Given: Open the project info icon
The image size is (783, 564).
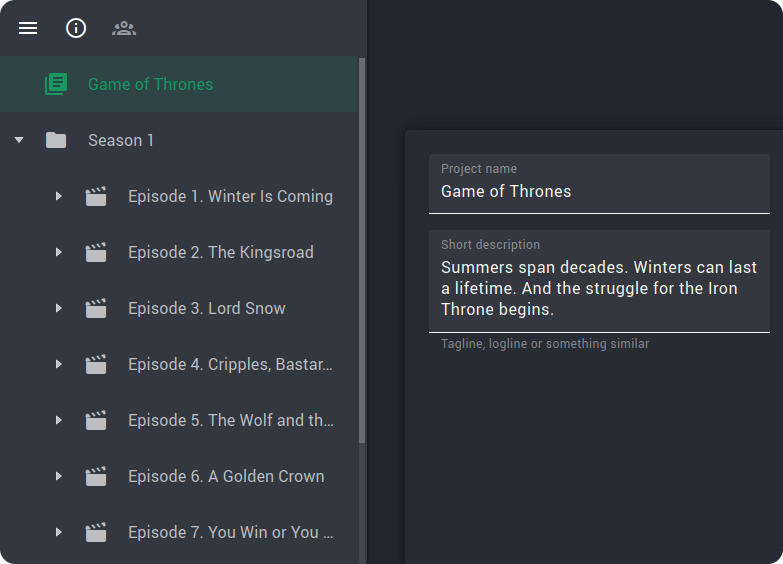Looking at the screenshot, I should (76, 28).
